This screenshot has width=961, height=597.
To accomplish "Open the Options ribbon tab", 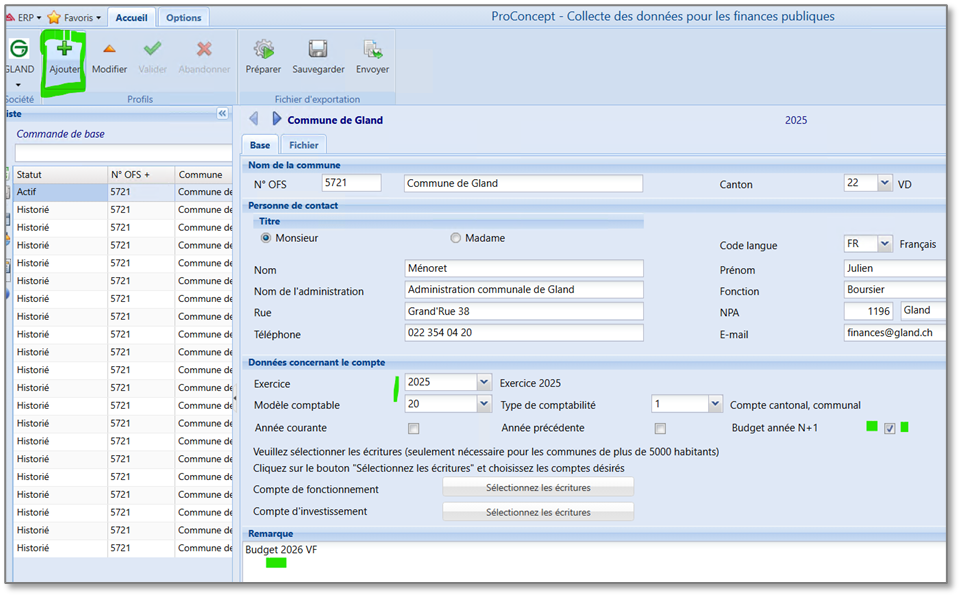I will tap(183, 18).
